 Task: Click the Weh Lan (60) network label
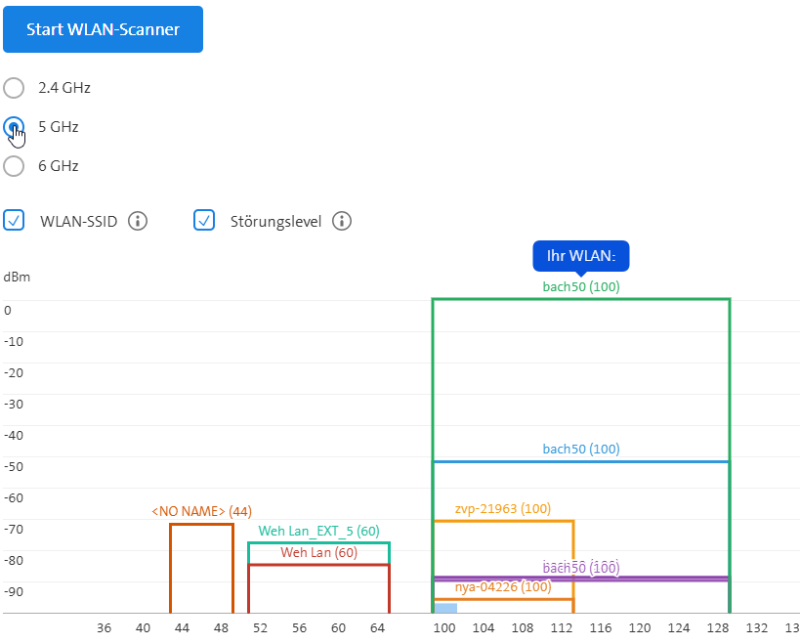point(319,552)
